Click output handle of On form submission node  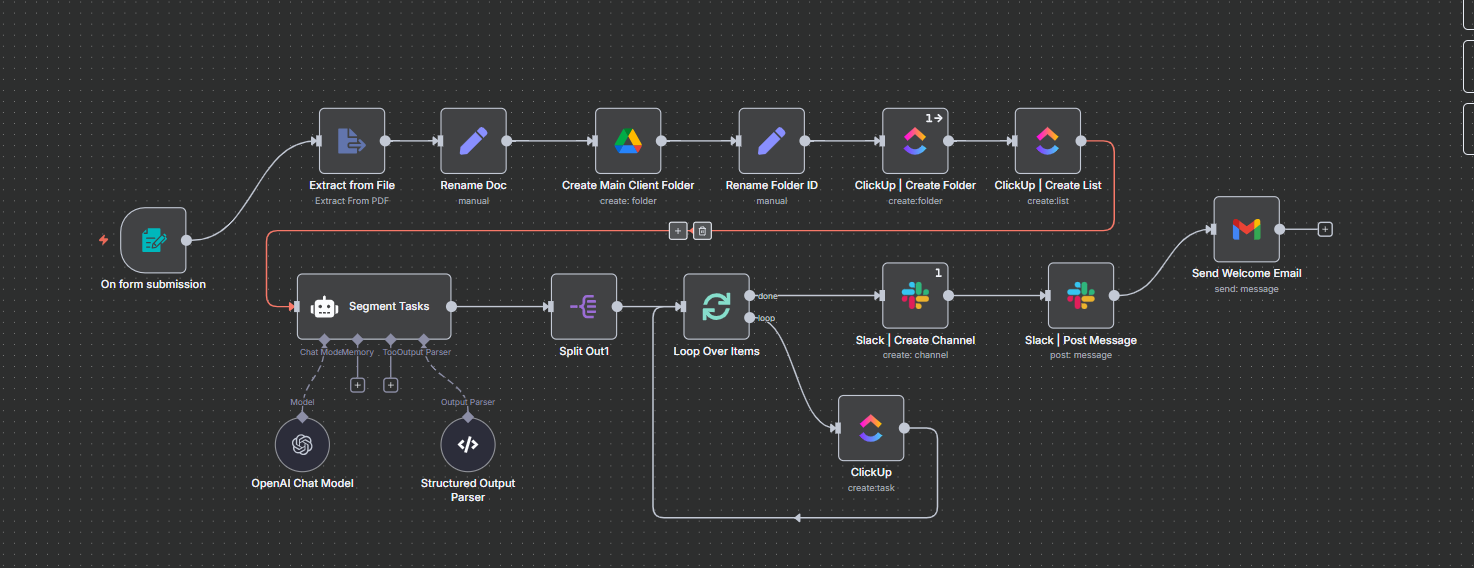187,240
